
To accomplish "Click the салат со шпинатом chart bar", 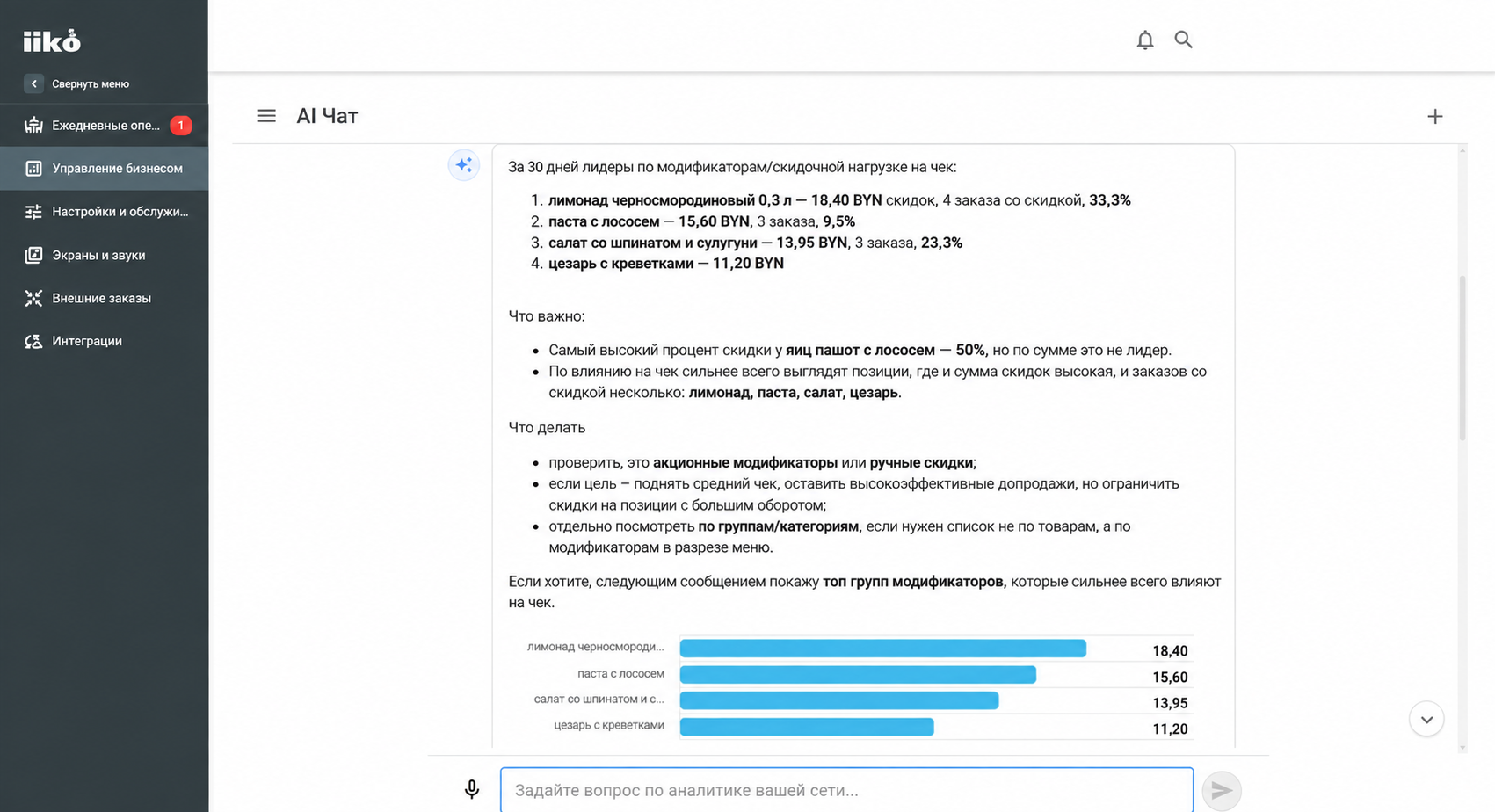I will 839,700.
